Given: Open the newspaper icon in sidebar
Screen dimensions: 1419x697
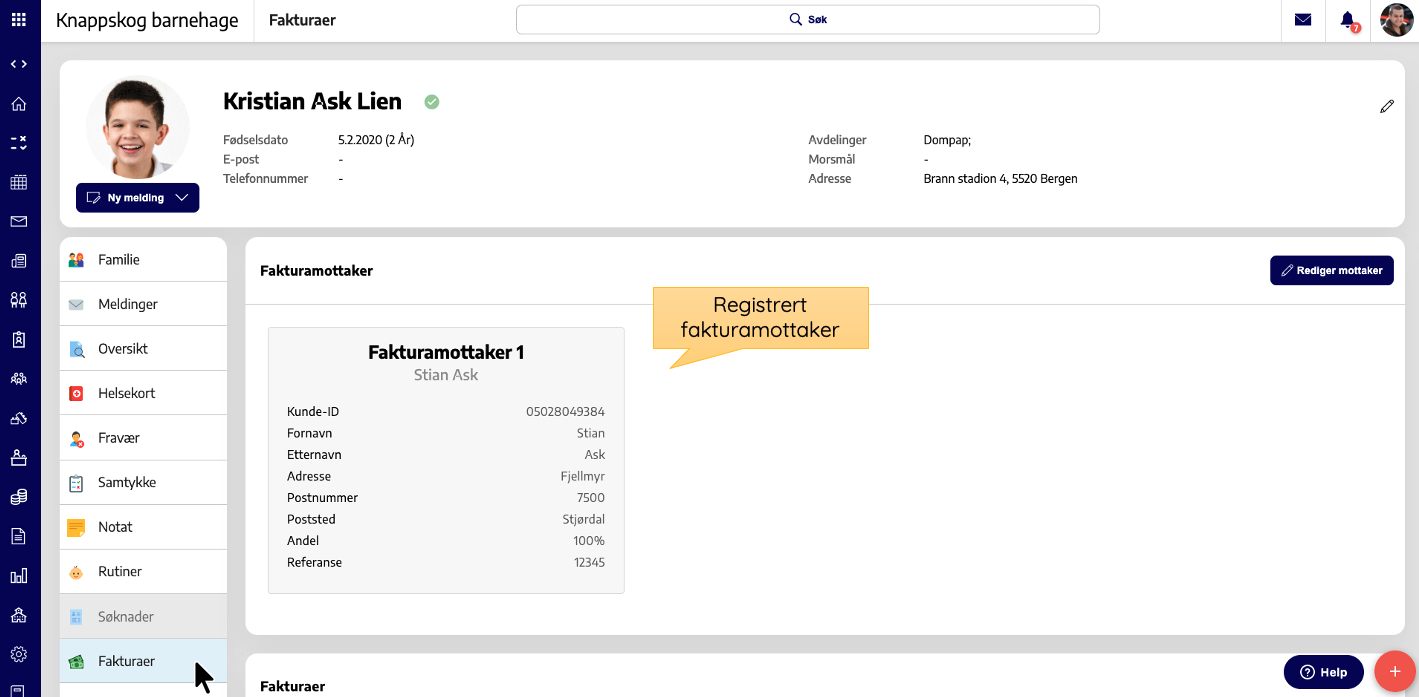Looking at the screenshot, I should point(18,261).
